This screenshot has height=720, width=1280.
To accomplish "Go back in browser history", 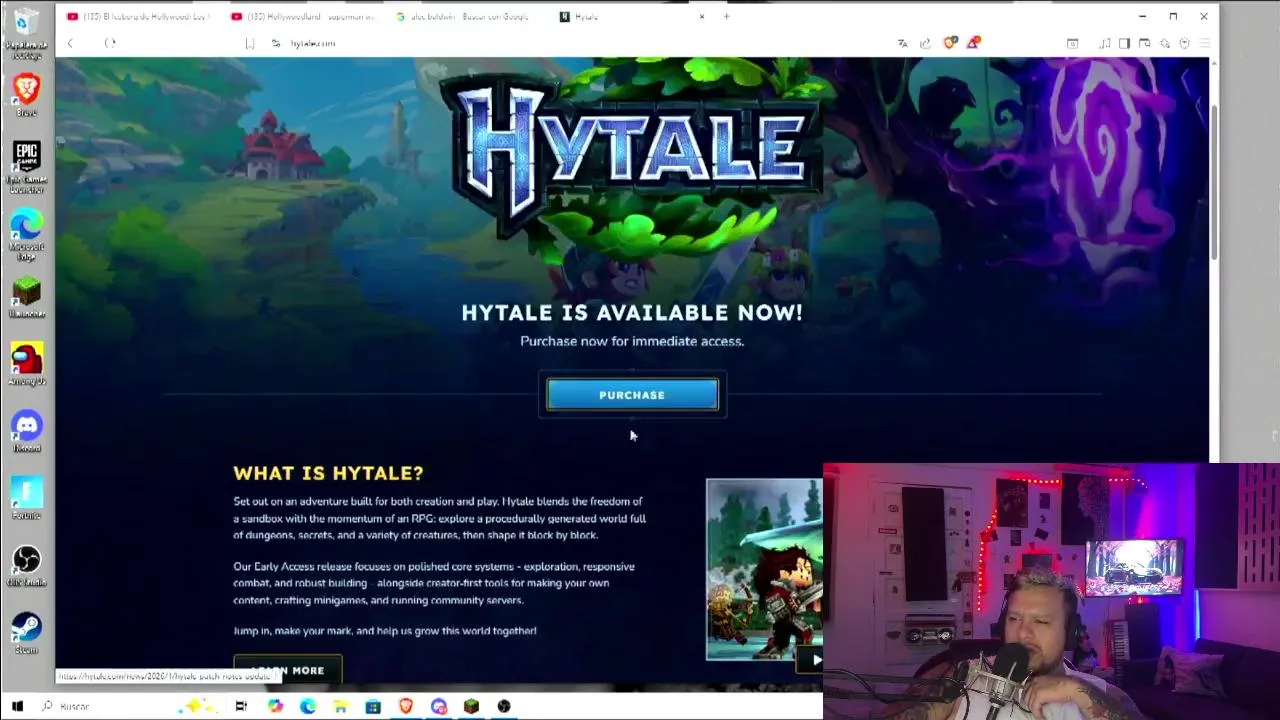I will 70,43.
